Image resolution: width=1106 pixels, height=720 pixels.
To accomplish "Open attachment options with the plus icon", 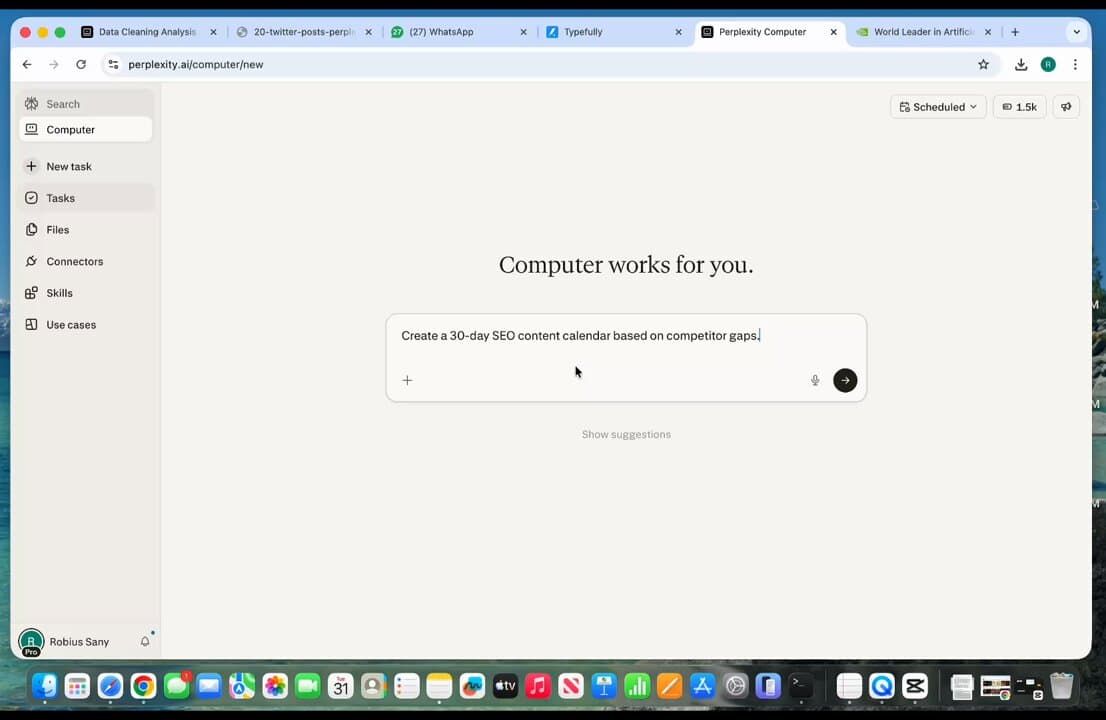I will click(x=406, y=380).
